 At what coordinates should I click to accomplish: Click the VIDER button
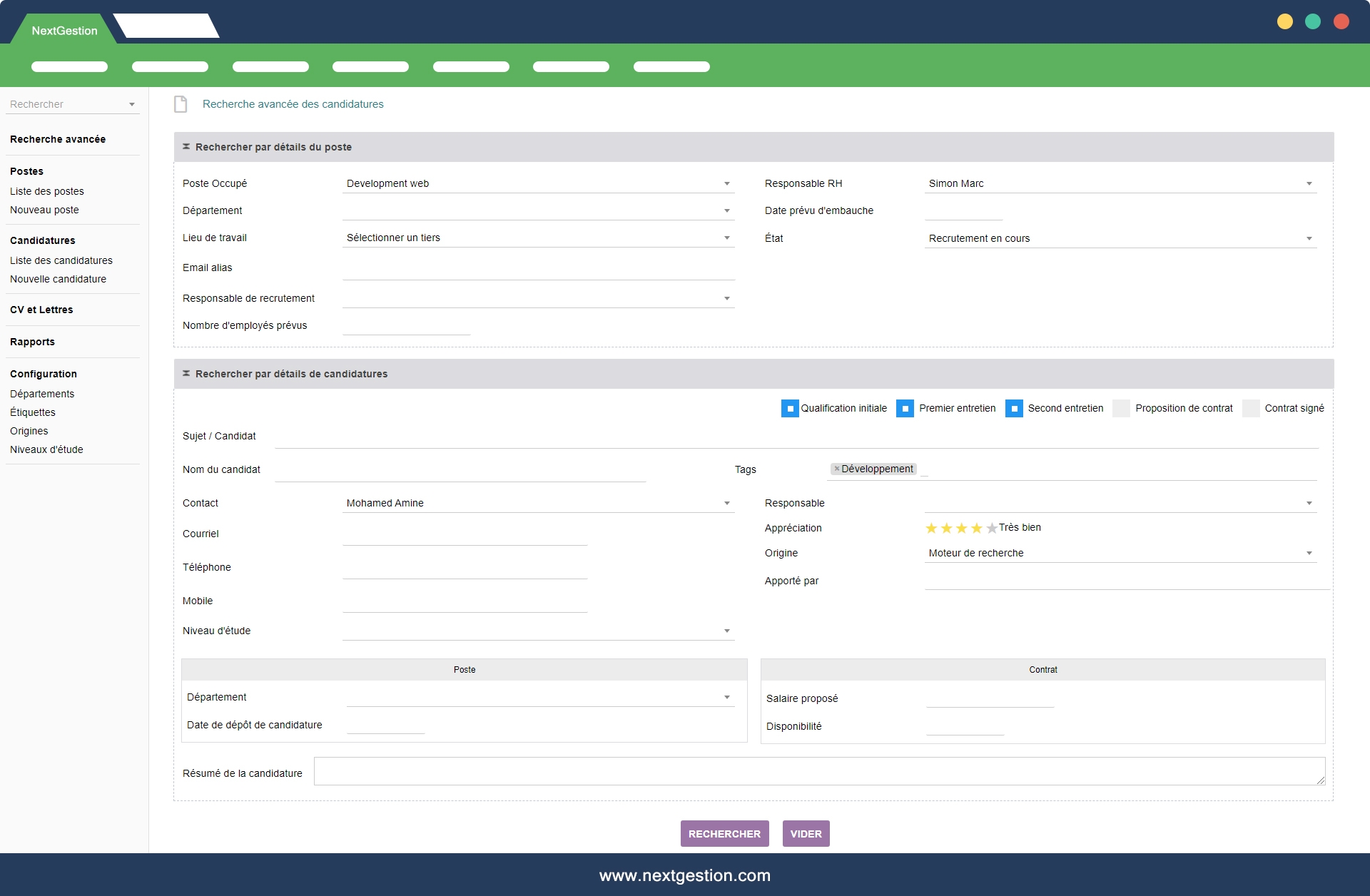click(x=806, y=834)
